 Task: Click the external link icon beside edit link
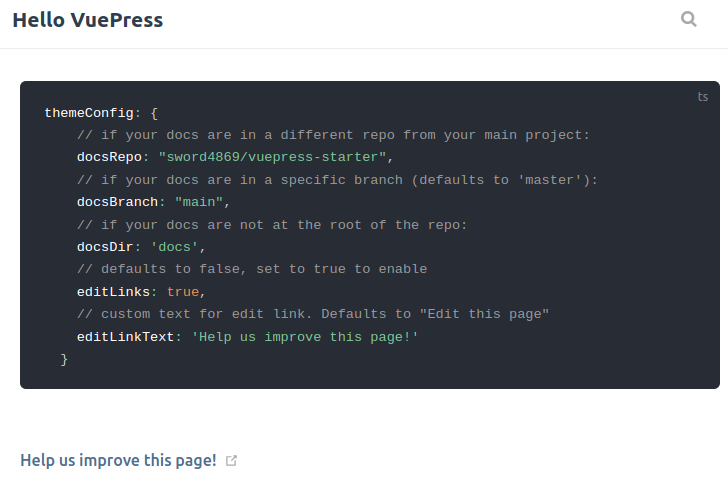click(x=232, y=461)
